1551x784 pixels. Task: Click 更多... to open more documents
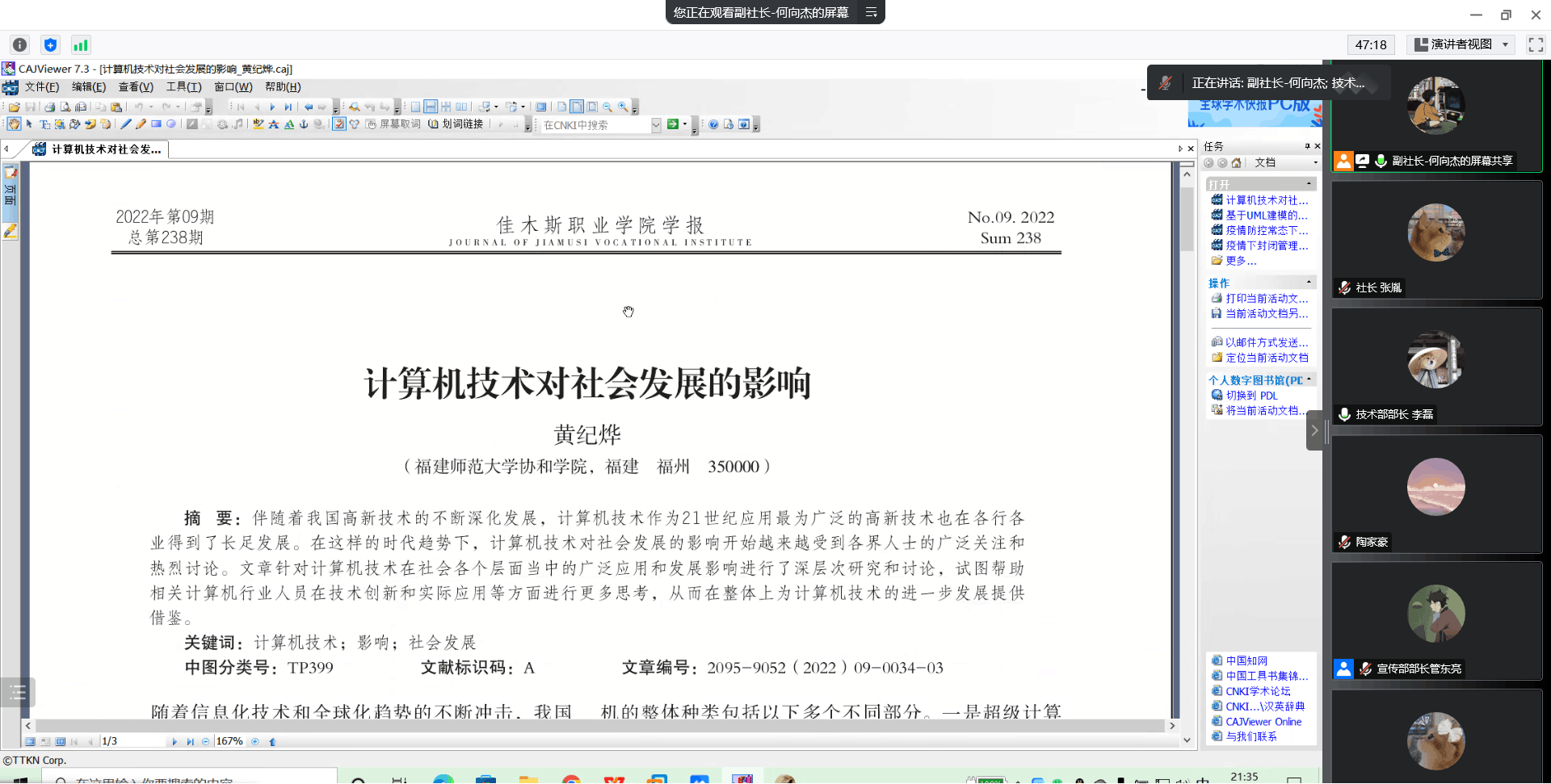[x=1241, y=261]
